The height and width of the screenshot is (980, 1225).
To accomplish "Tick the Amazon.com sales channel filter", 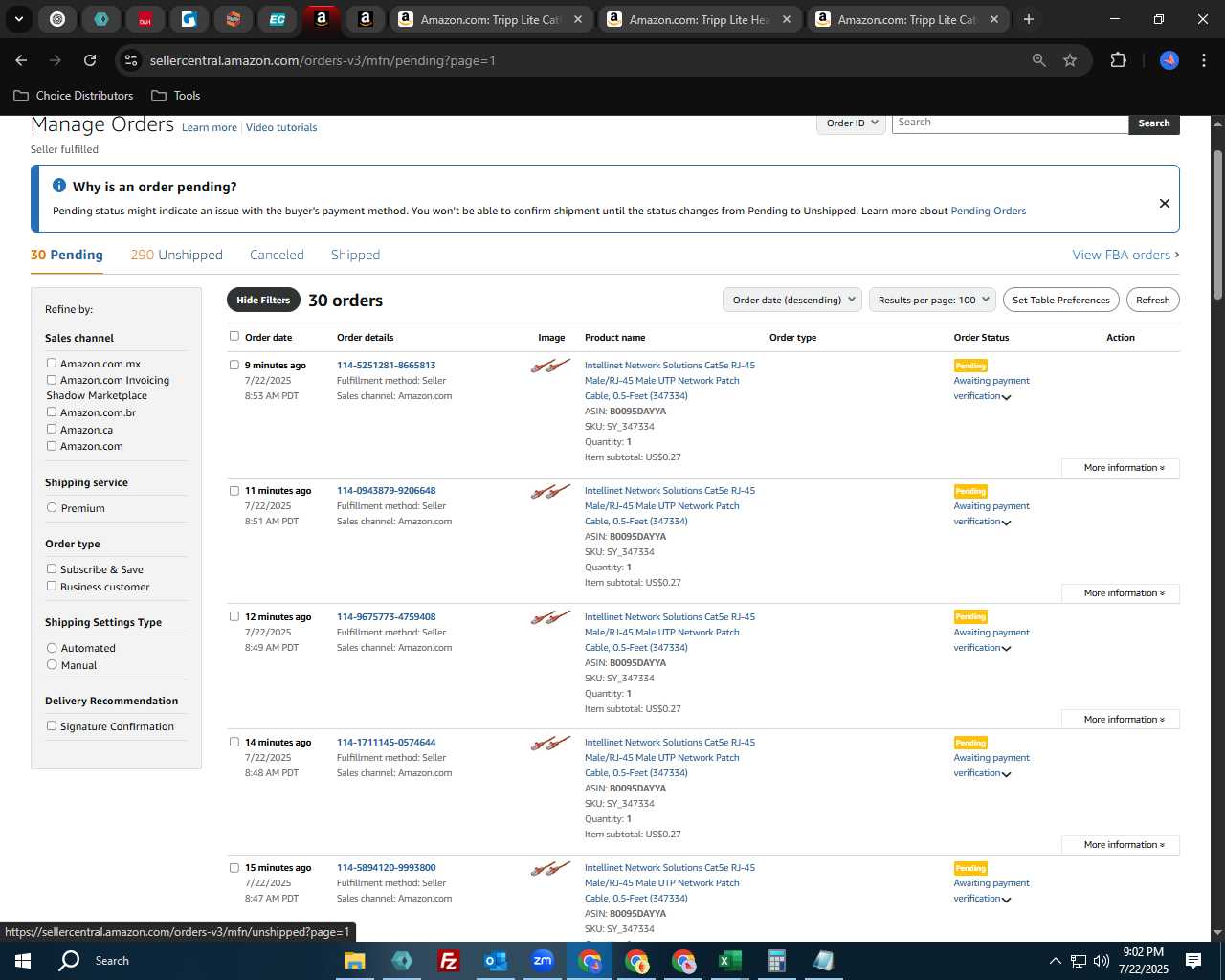I will 52,446.
